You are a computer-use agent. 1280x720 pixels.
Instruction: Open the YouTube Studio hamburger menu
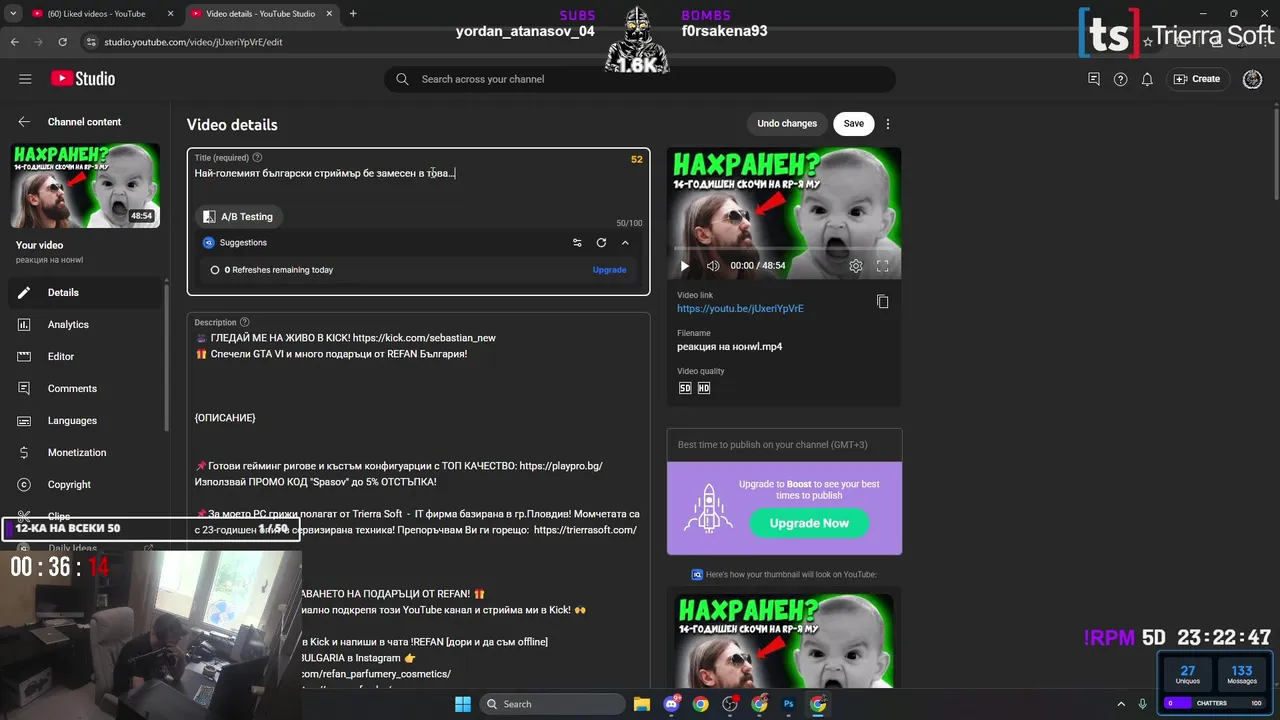[x=25, y=79]
